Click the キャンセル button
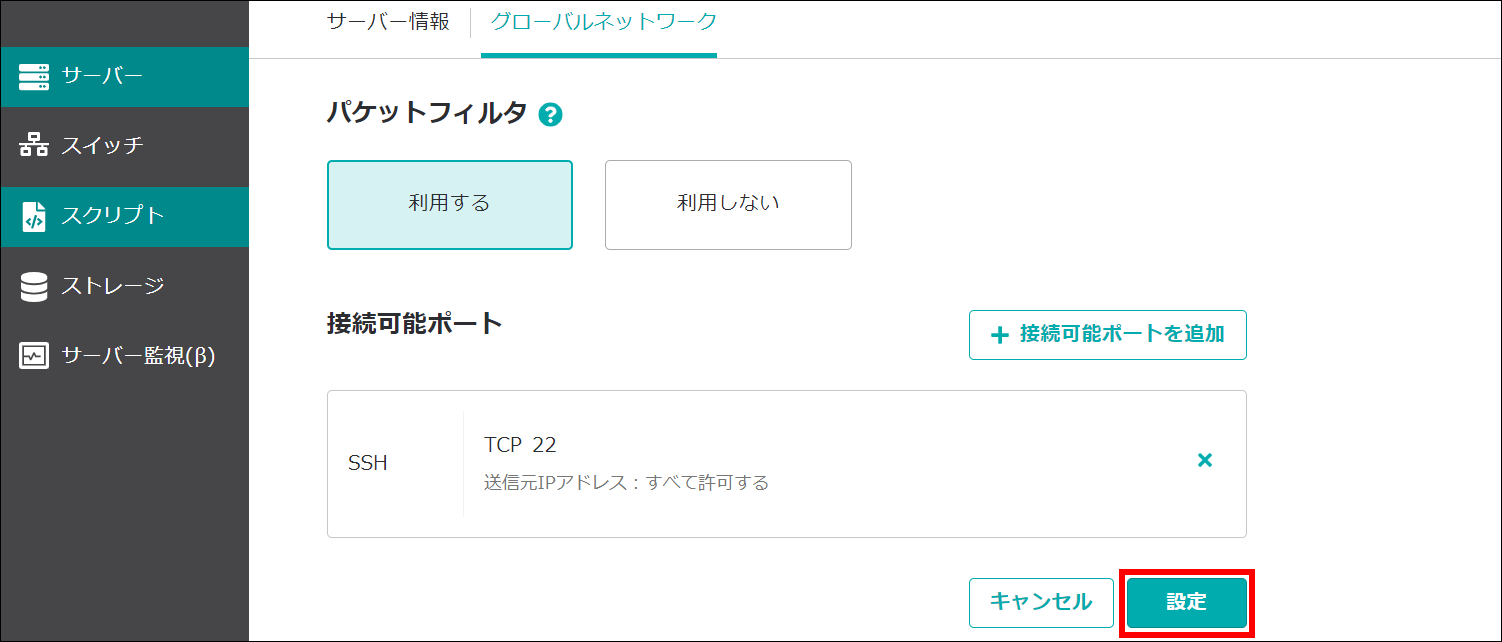Viewport: 1502px width, 642px height. (1041, 602)
